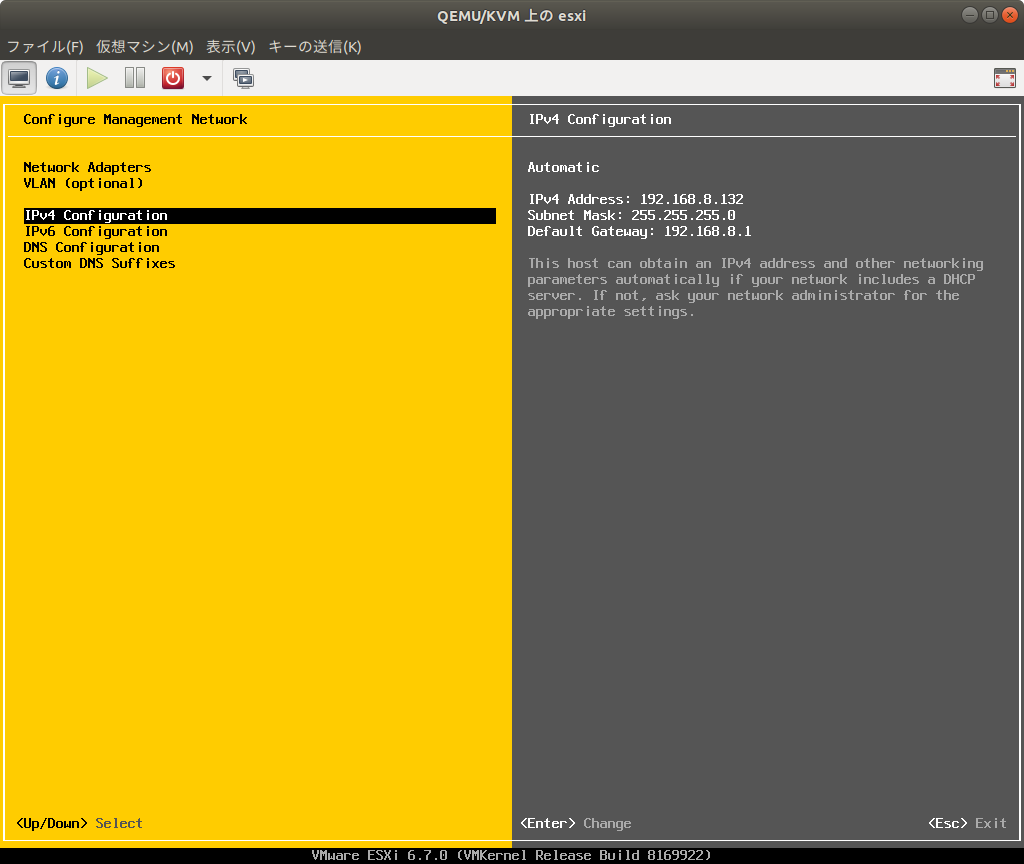Screen dimensions: 1024x864
Task: Click the <Up/Down> Select hint
Action: (79, 824)
